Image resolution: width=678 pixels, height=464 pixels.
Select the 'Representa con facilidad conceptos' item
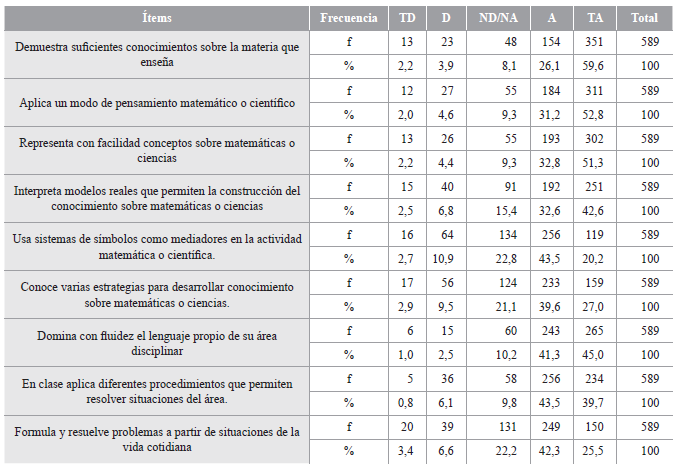(157, 151)
